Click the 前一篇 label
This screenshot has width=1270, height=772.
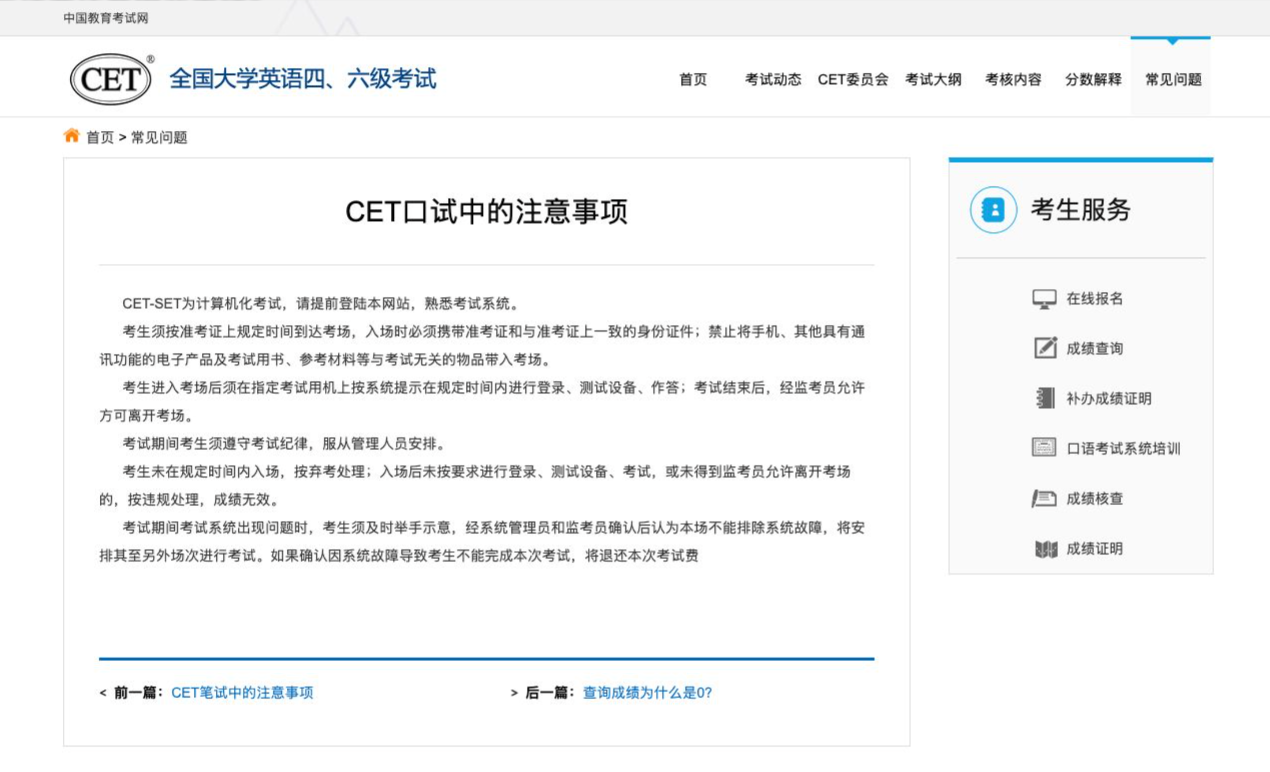click(x=138, y=692)
